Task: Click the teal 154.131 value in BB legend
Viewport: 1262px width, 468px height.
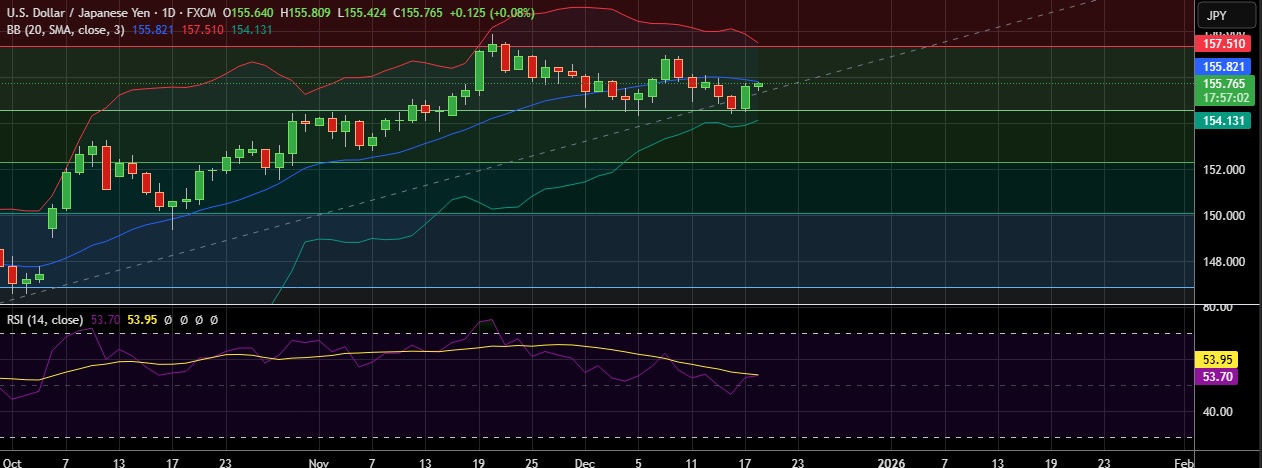Action: point(250,30)
